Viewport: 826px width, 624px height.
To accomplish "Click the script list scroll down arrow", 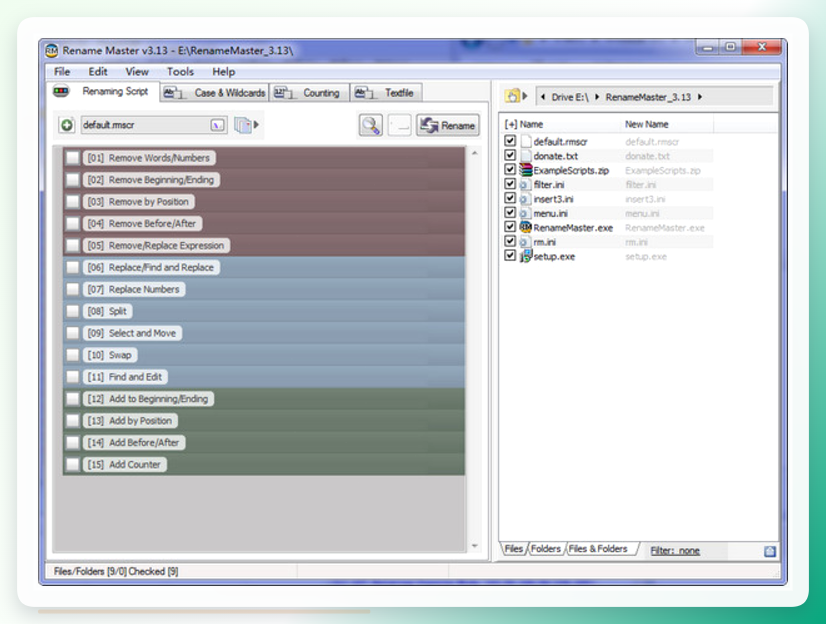I will (x=475, y=546).
